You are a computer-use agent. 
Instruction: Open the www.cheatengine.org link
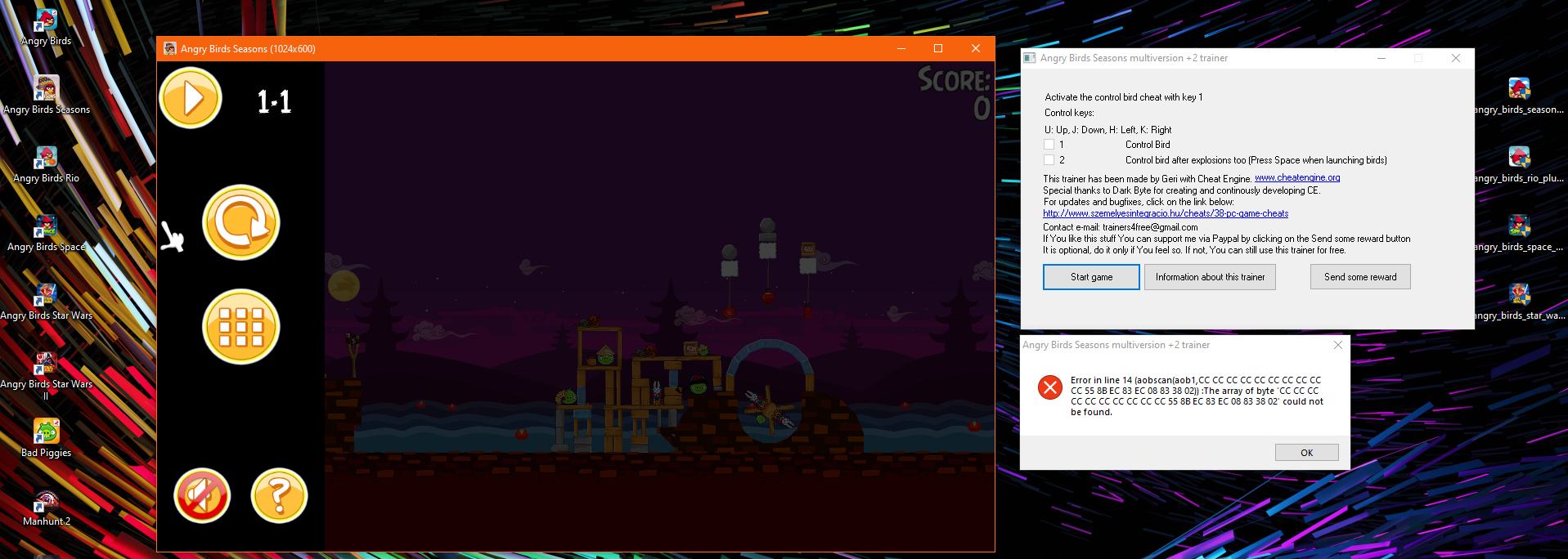point(1297,178)
